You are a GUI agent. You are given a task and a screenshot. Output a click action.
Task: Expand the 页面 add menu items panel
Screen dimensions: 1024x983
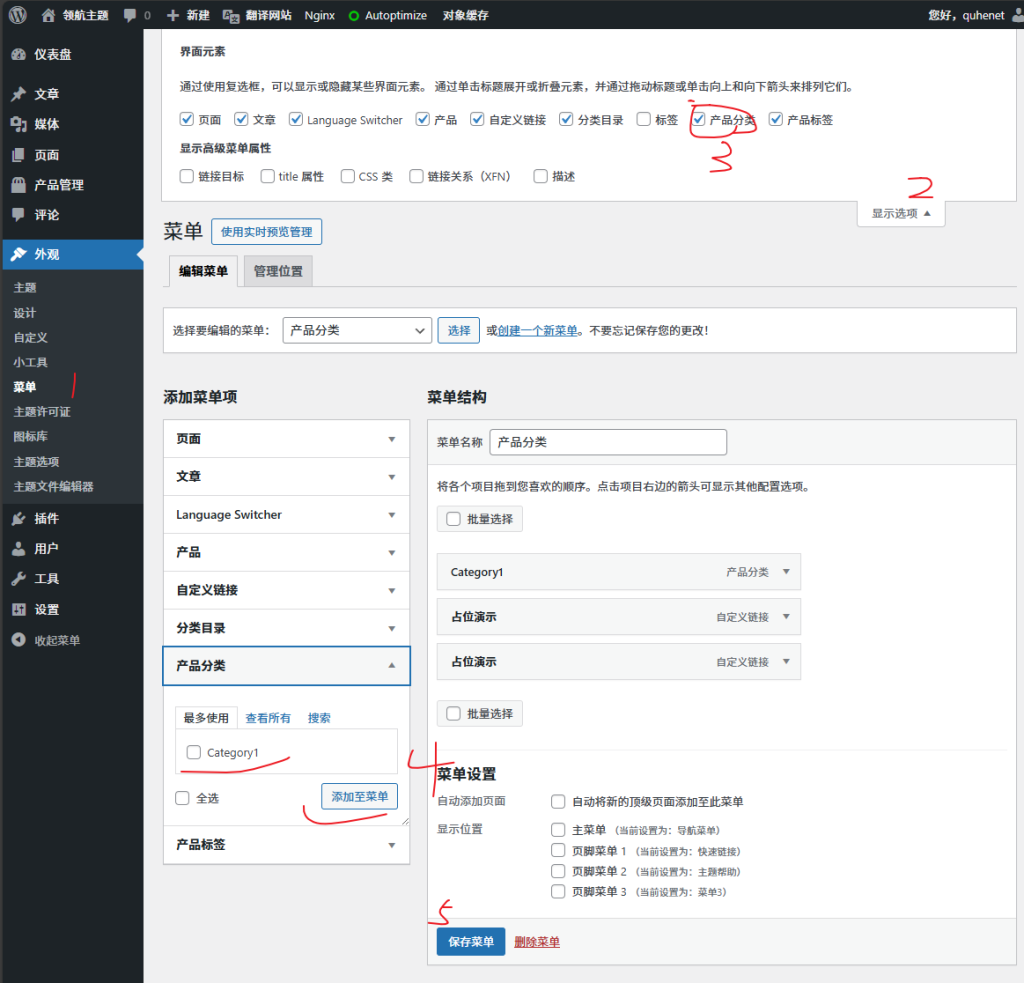(286, 439)
